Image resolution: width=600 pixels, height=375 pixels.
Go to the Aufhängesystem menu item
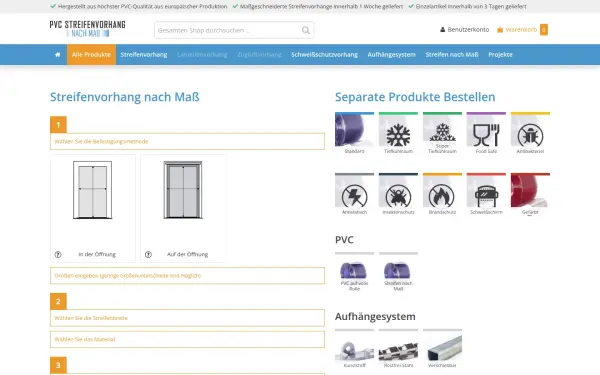click(x=391, y=55)
